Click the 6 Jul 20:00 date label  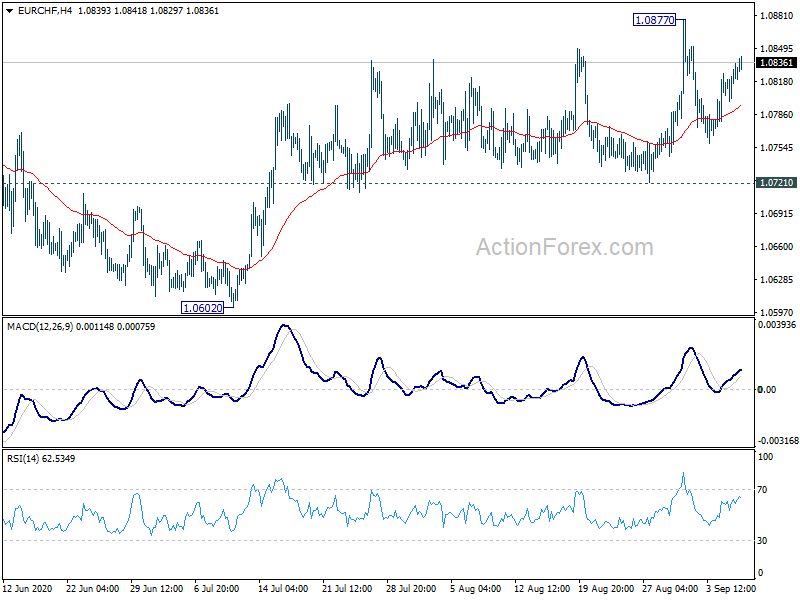pyautogui.click(x=217, y=588)
